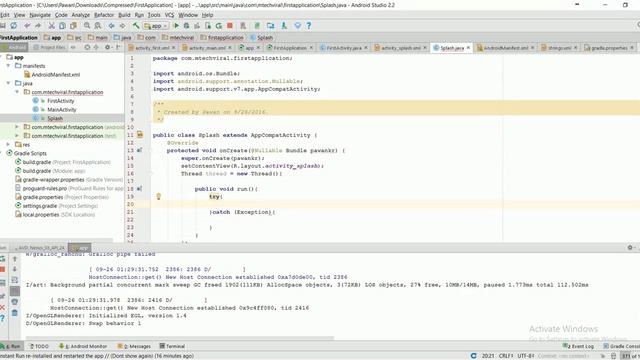Screen dimensions: 640x360
Task: Close the activity_first.xml tab
Action: pos(173,48)
